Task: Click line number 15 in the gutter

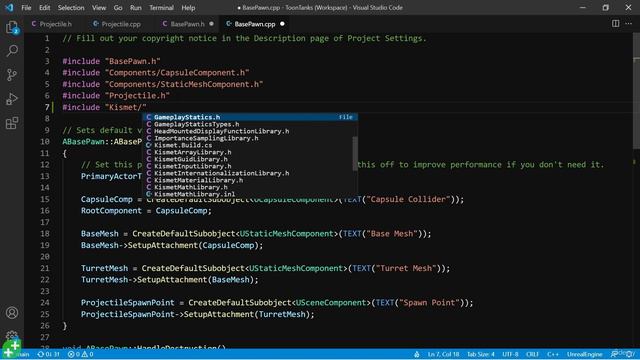Action: pos(45,199)
